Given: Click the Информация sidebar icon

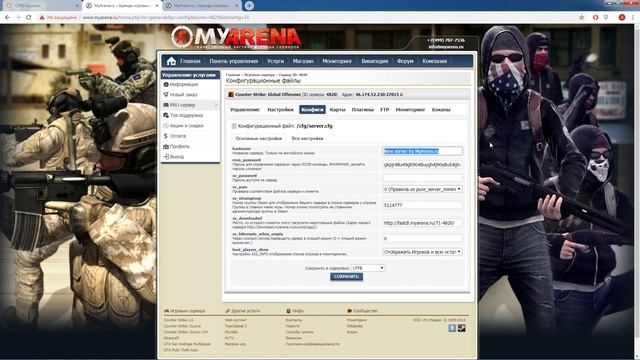Looking at the screenshot, I should [x=166, y=84].
